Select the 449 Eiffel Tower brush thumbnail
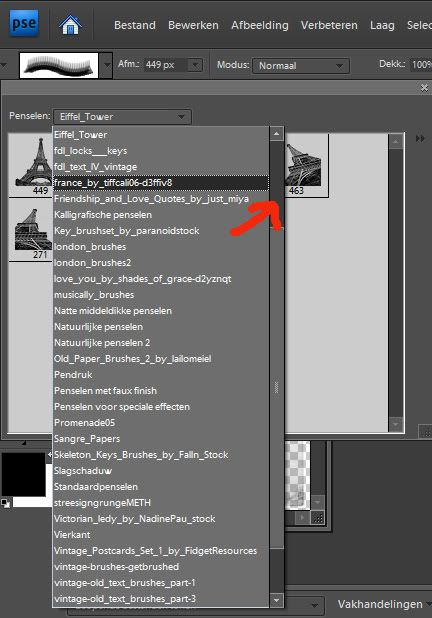 31,165
